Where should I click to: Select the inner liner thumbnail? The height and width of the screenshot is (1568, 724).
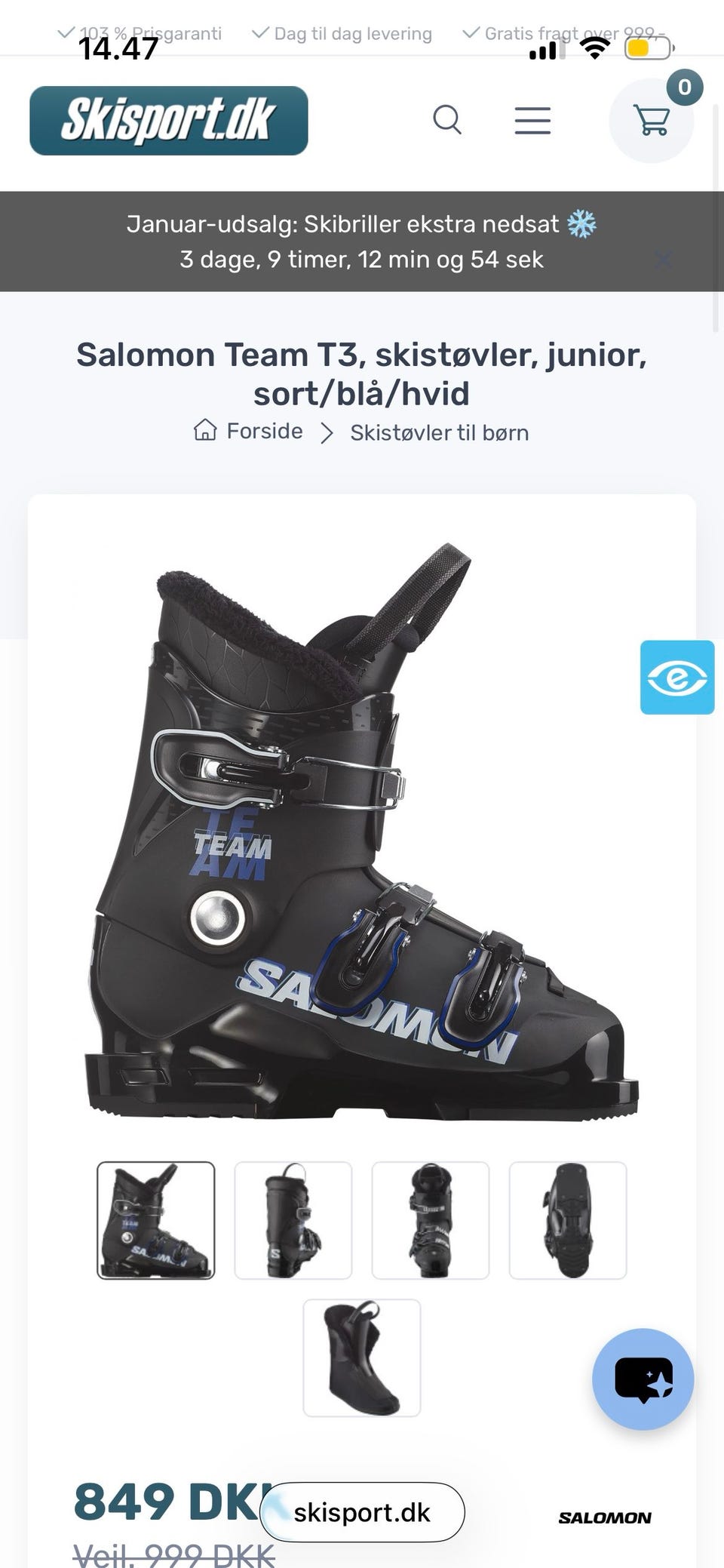tap(362, 1357)
